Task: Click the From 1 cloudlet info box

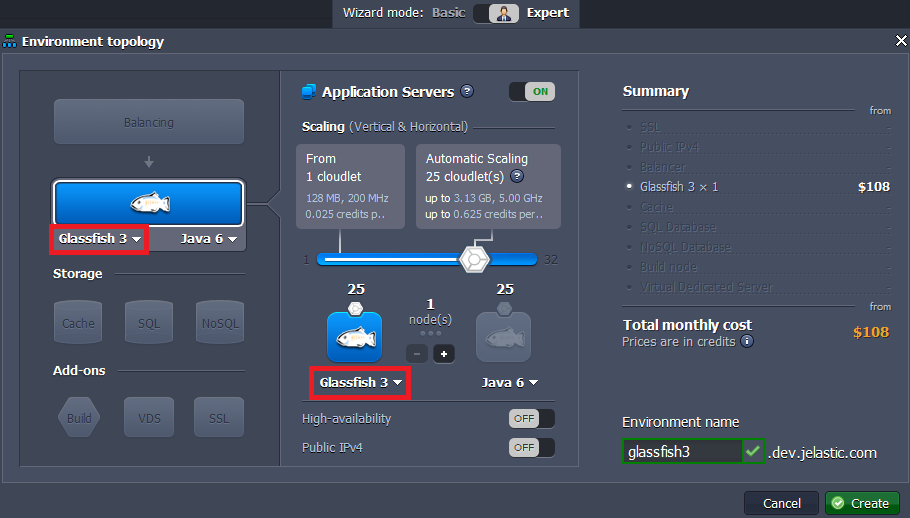Action: click(351, 186)
